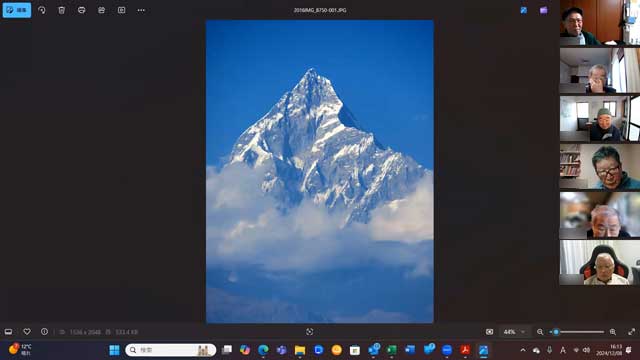Open the three-dots See more menu
The image size is (640, 360).
[x=141, y=10]
